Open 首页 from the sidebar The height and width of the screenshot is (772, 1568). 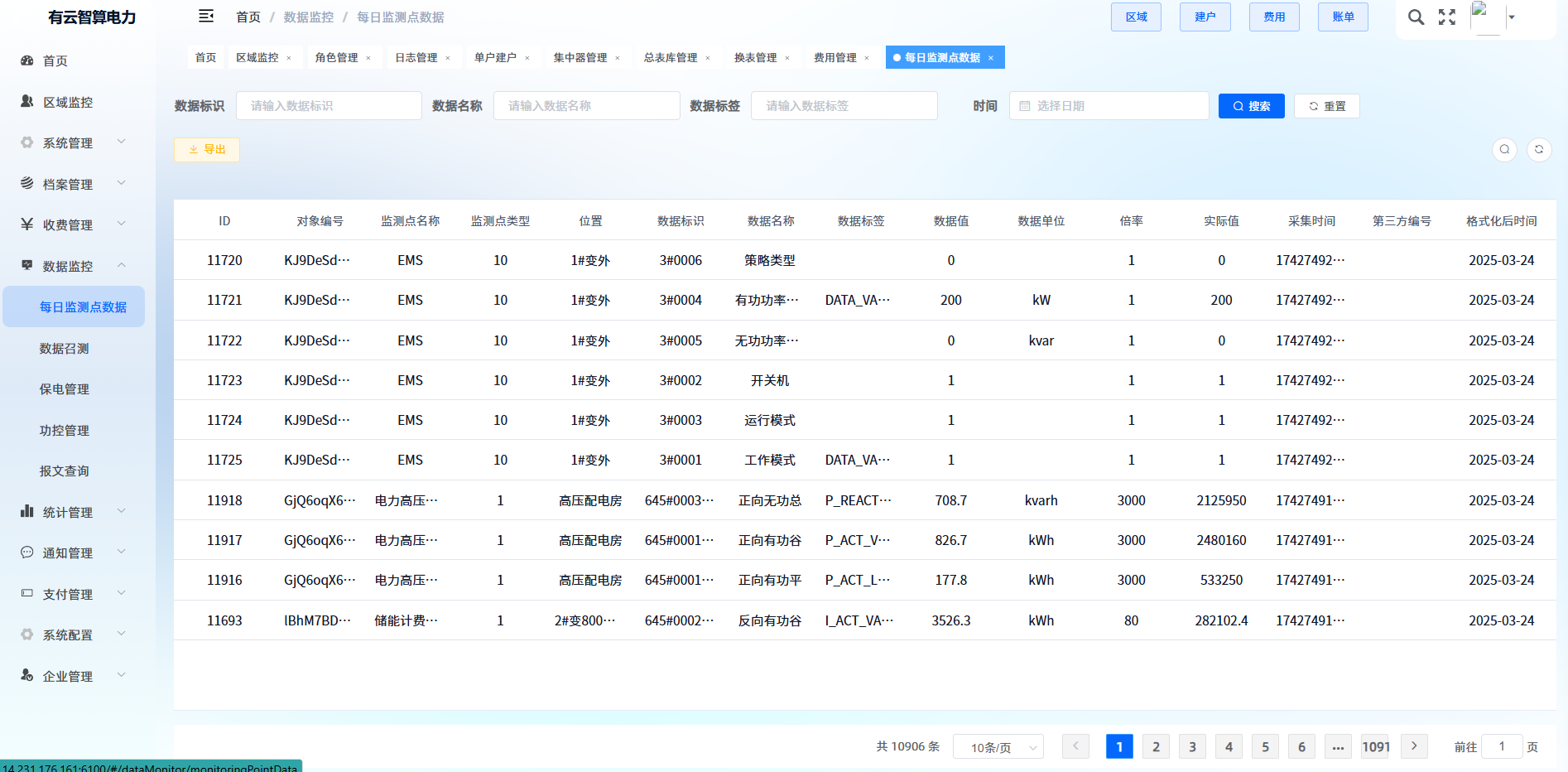pyautogui.click(x=55, y=61)
